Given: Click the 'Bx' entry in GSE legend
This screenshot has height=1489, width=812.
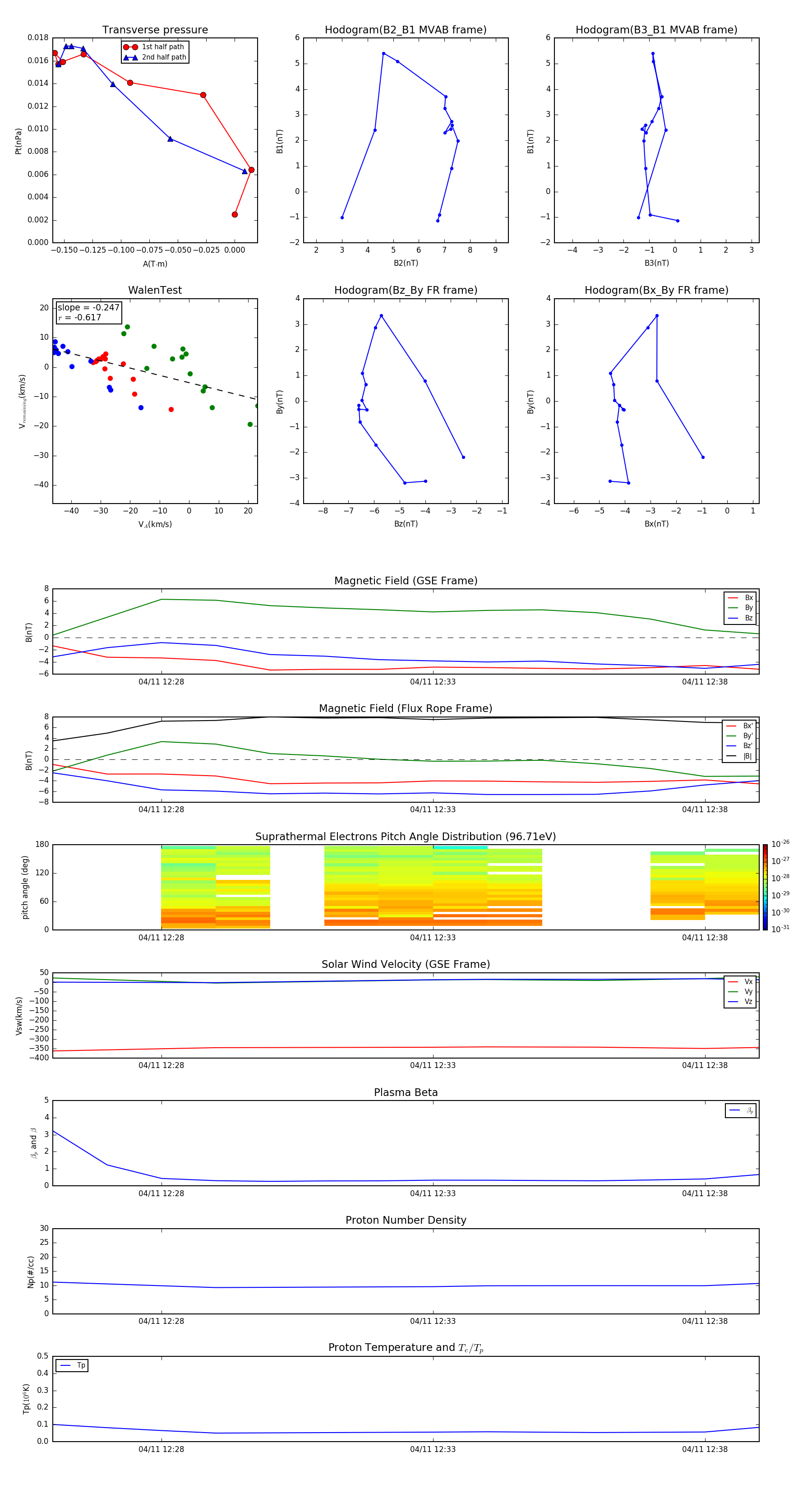Looking at the screenshot, I should click(740, 598).
